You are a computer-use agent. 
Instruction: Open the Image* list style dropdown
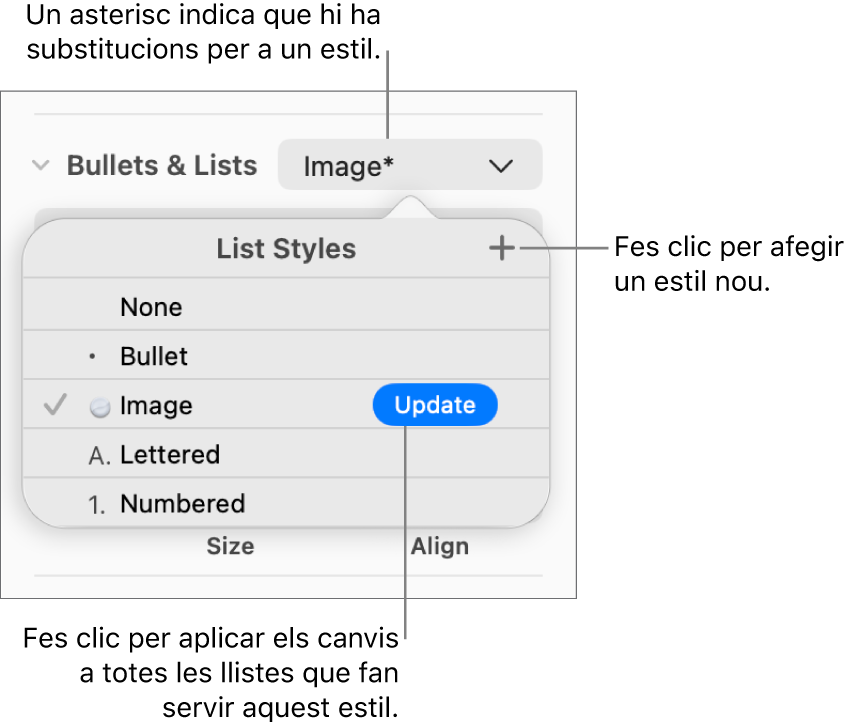click(410, 166)
